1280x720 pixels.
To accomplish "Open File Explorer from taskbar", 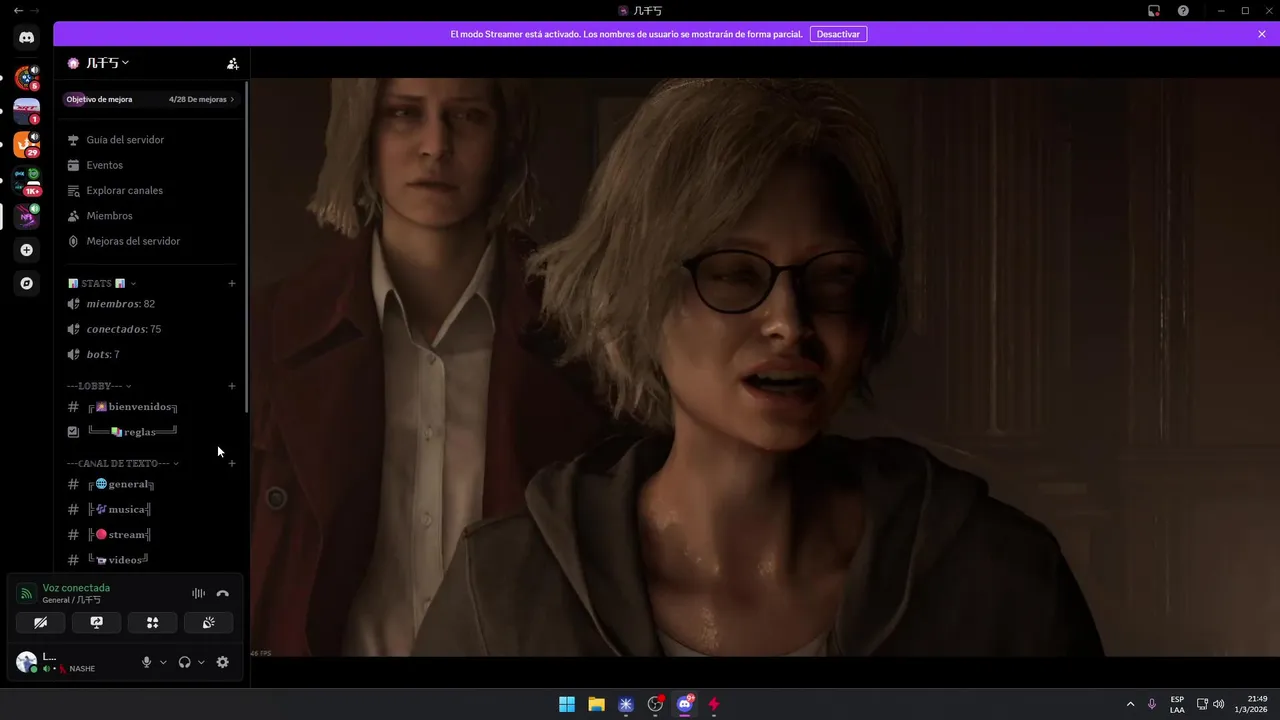I will (596, 704).
